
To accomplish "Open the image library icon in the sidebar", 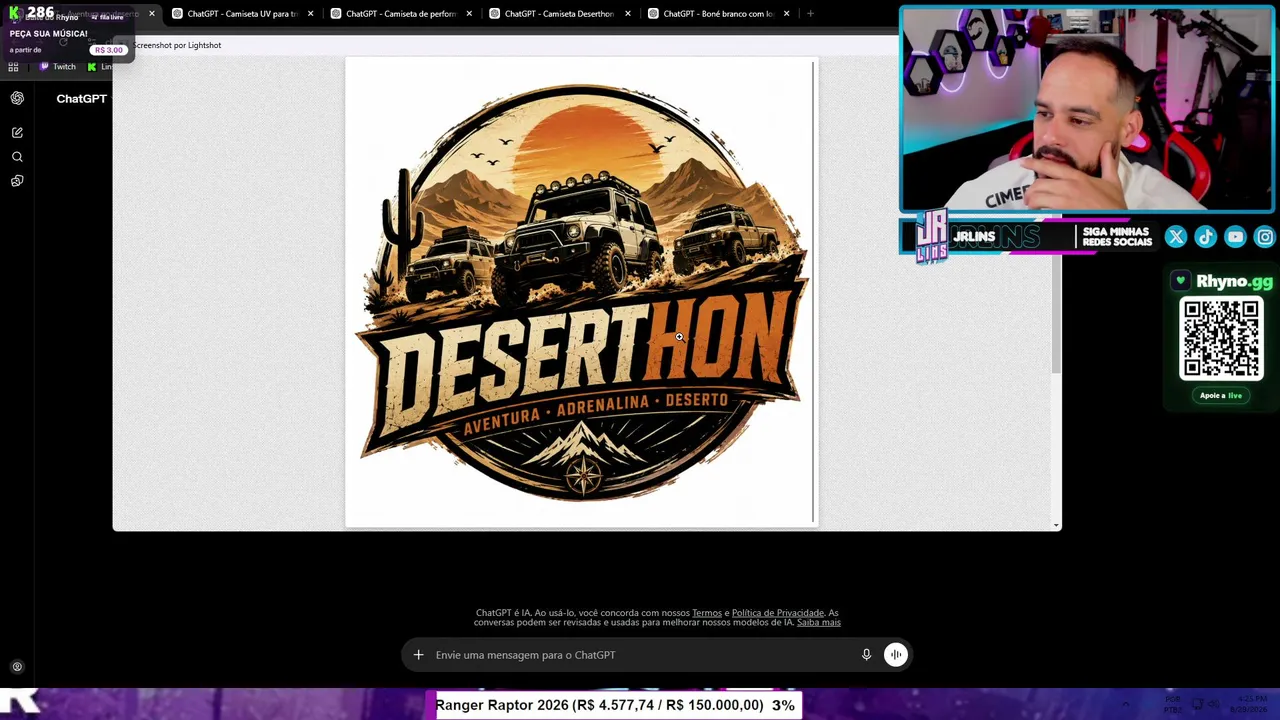I will [17, 181].
